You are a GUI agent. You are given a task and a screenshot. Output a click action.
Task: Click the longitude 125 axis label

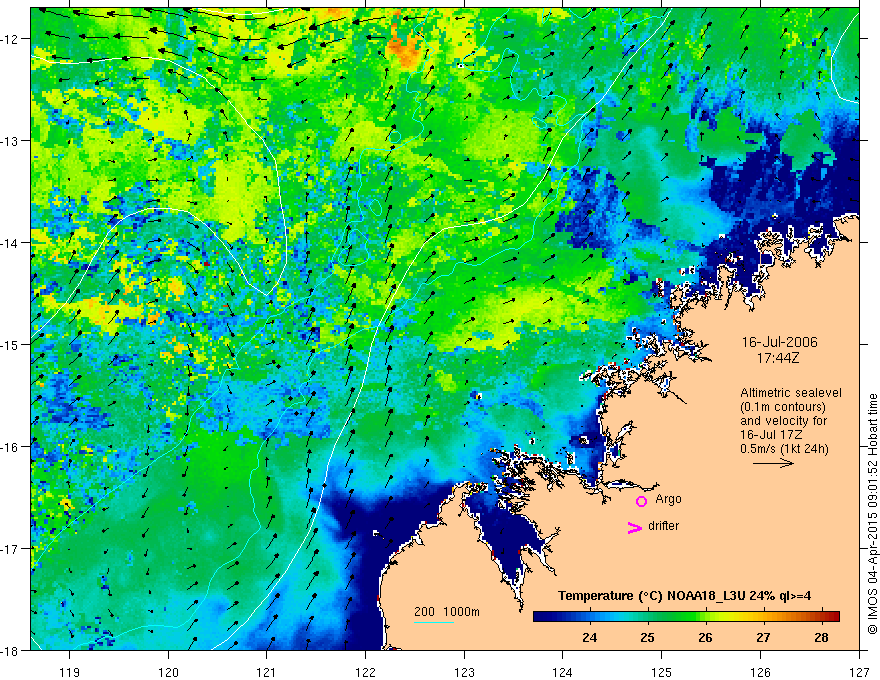click(662, 672)
